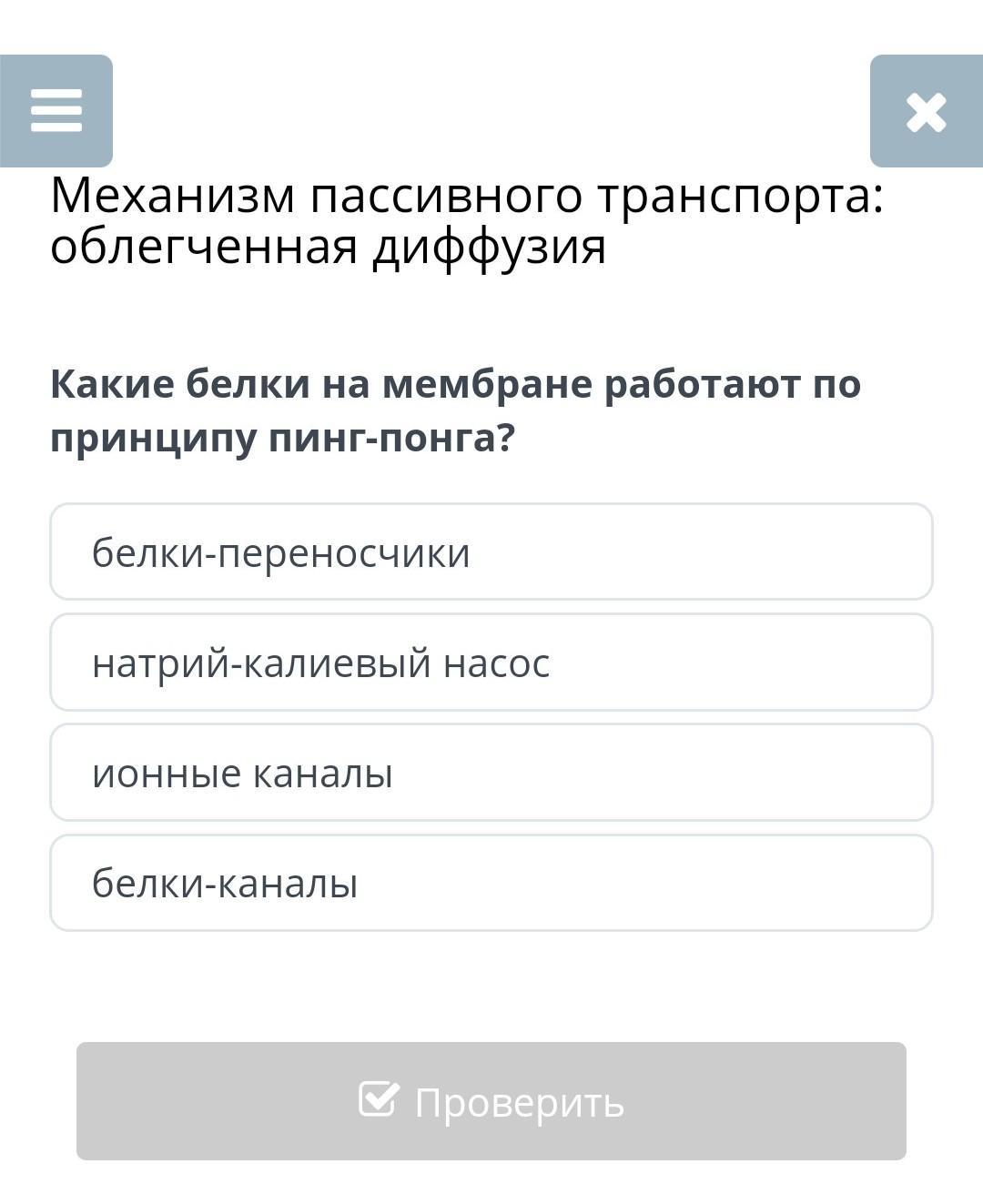983x1204 pixels.
Task: Click the question text about пинг-понга
Action: pos(455,410)
